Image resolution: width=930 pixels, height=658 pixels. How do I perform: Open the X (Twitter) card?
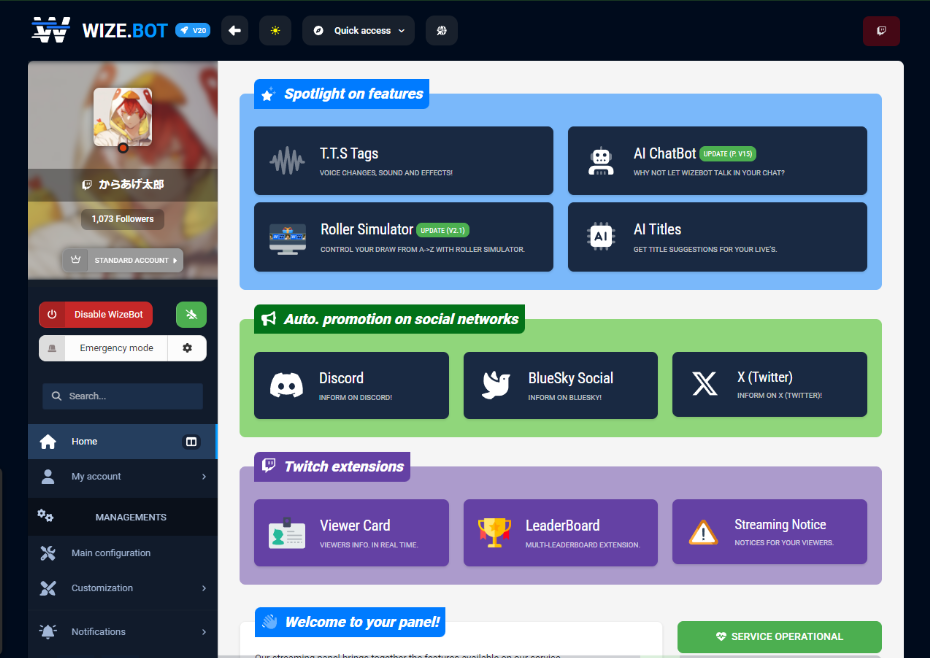point(769,384)
